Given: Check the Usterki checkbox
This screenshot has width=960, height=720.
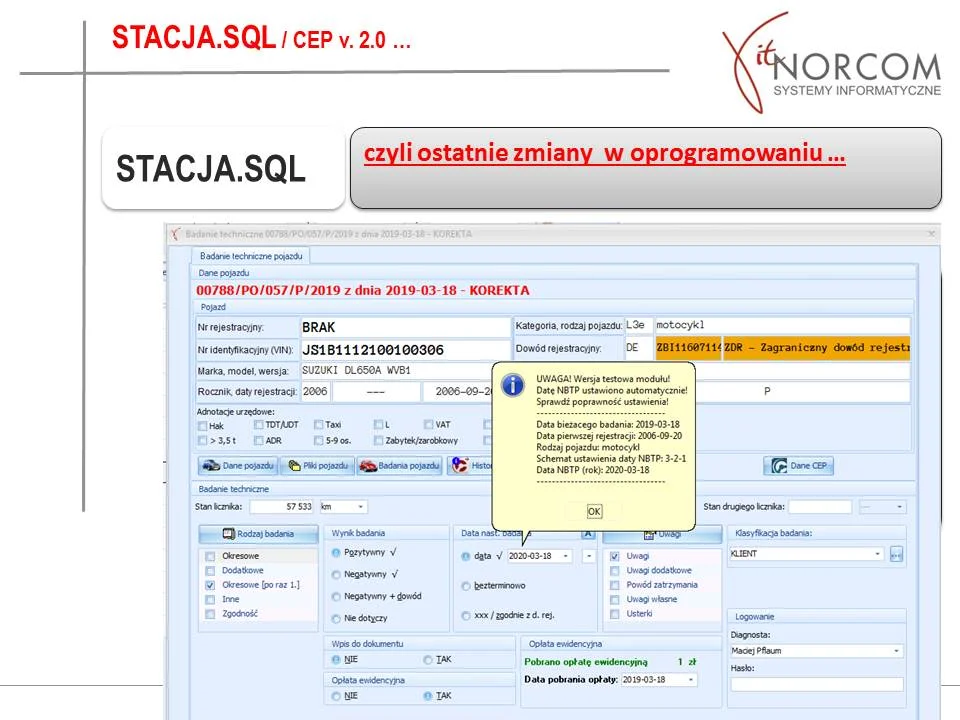Looking at the screenshot, I should pos(615,614).
